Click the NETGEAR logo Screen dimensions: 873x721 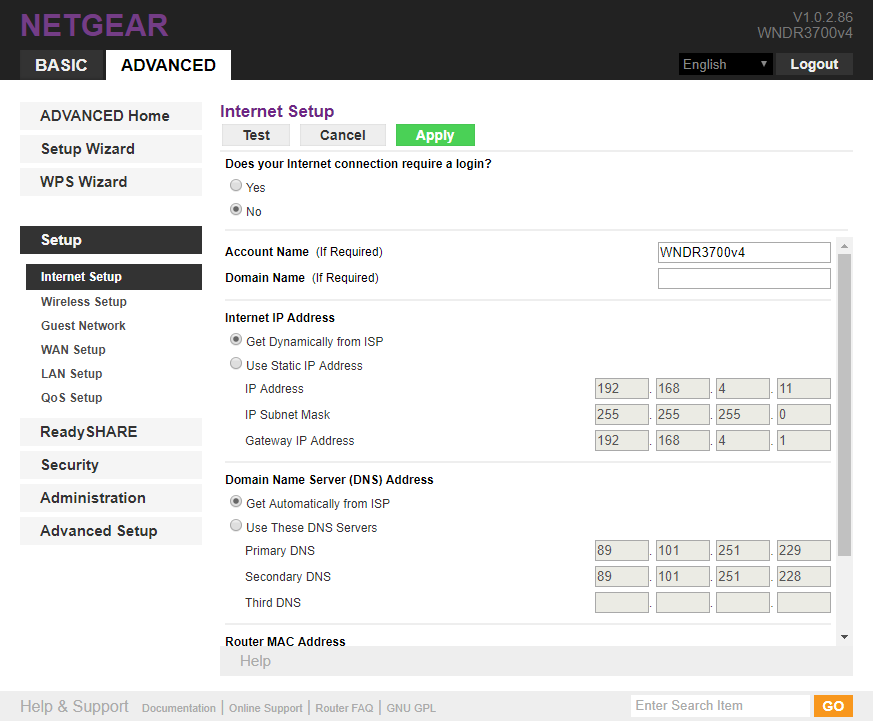tap(94, 26)
